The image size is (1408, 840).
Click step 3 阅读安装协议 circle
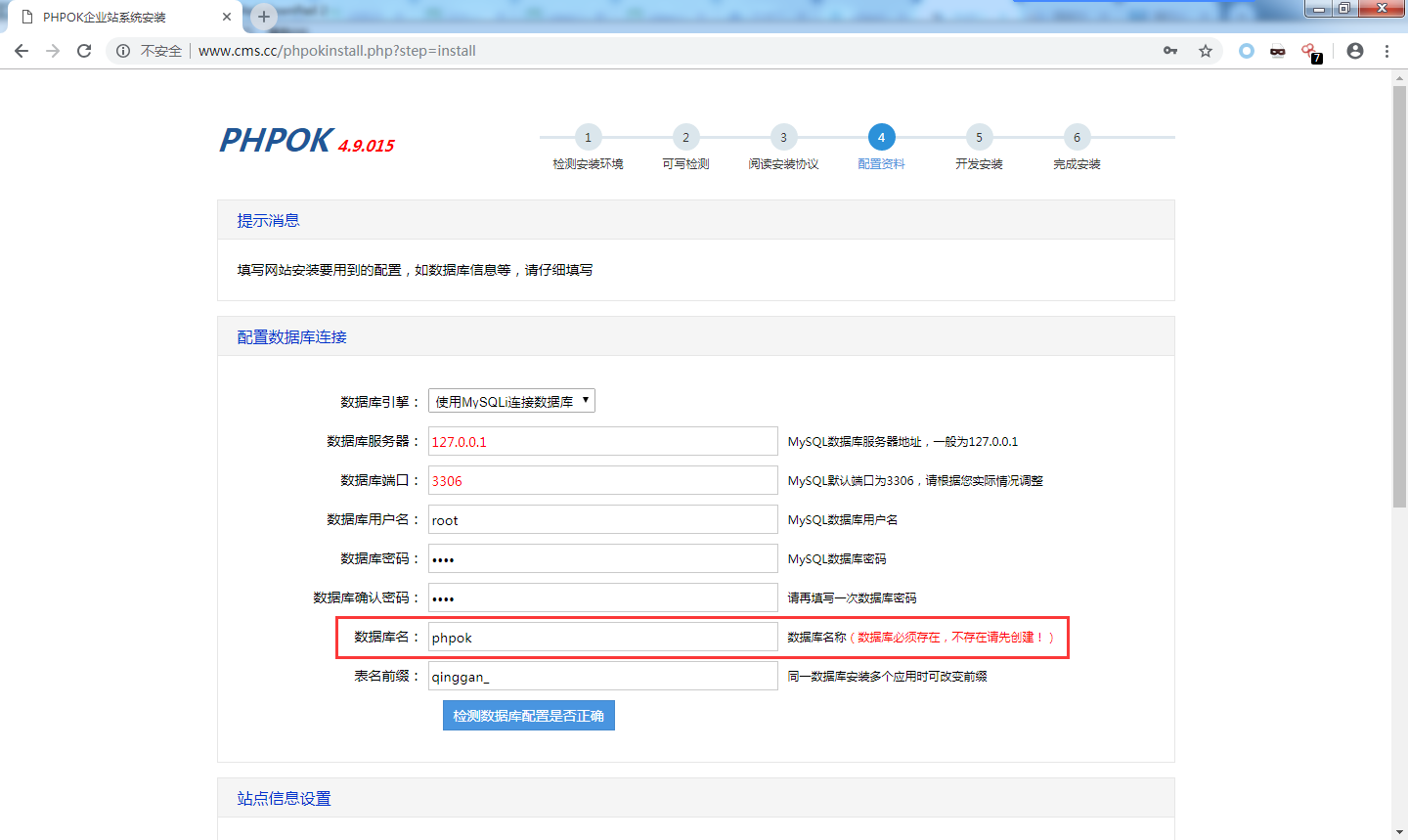(783, 138)
